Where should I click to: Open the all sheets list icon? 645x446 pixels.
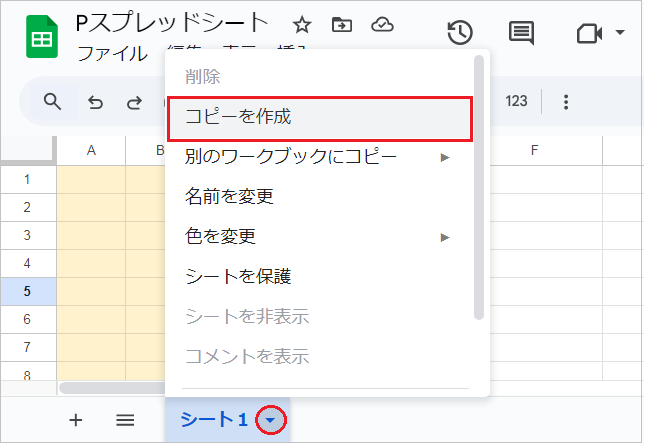click(125, 420)
